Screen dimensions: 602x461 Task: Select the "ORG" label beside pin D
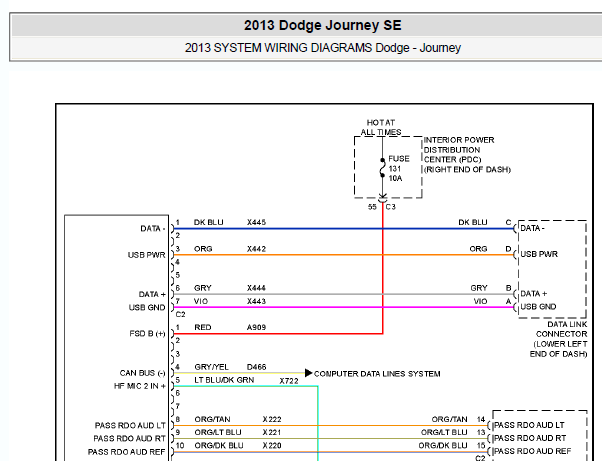(478, 249)
